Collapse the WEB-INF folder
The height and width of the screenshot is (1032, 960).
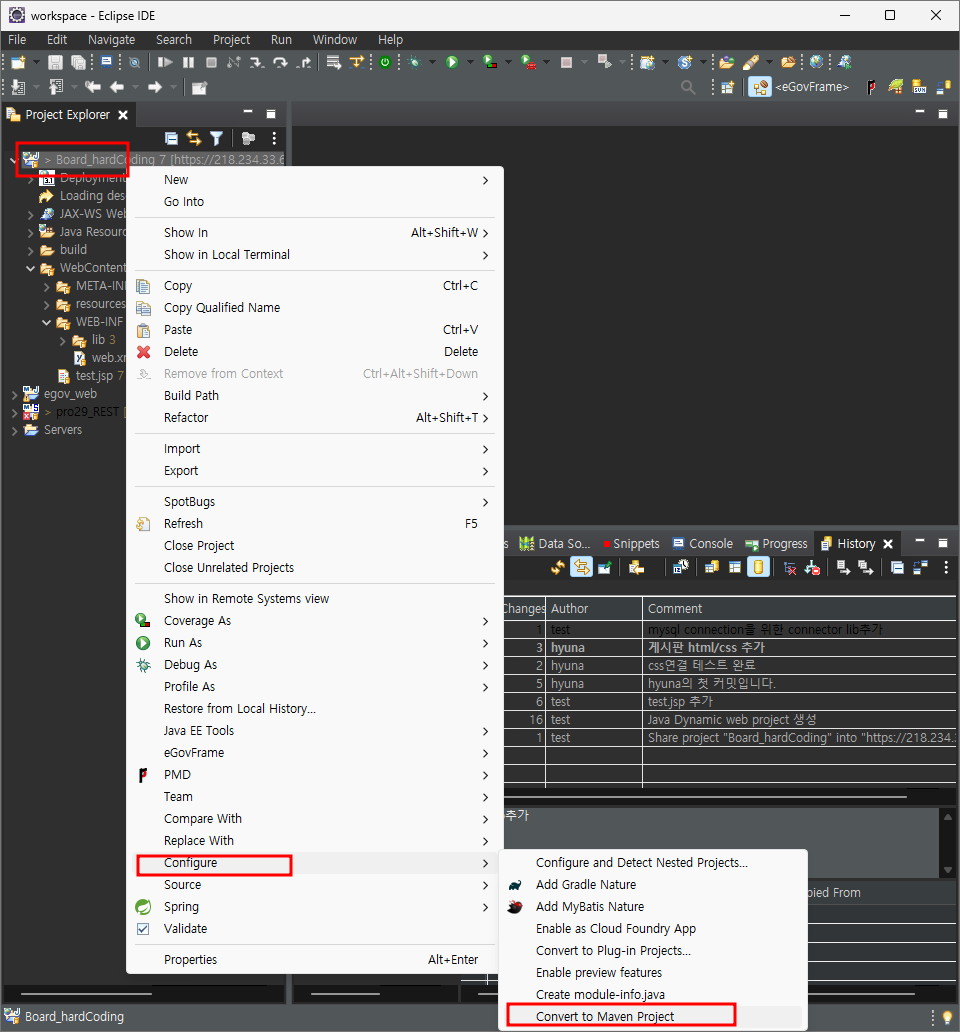pos(46,322)
